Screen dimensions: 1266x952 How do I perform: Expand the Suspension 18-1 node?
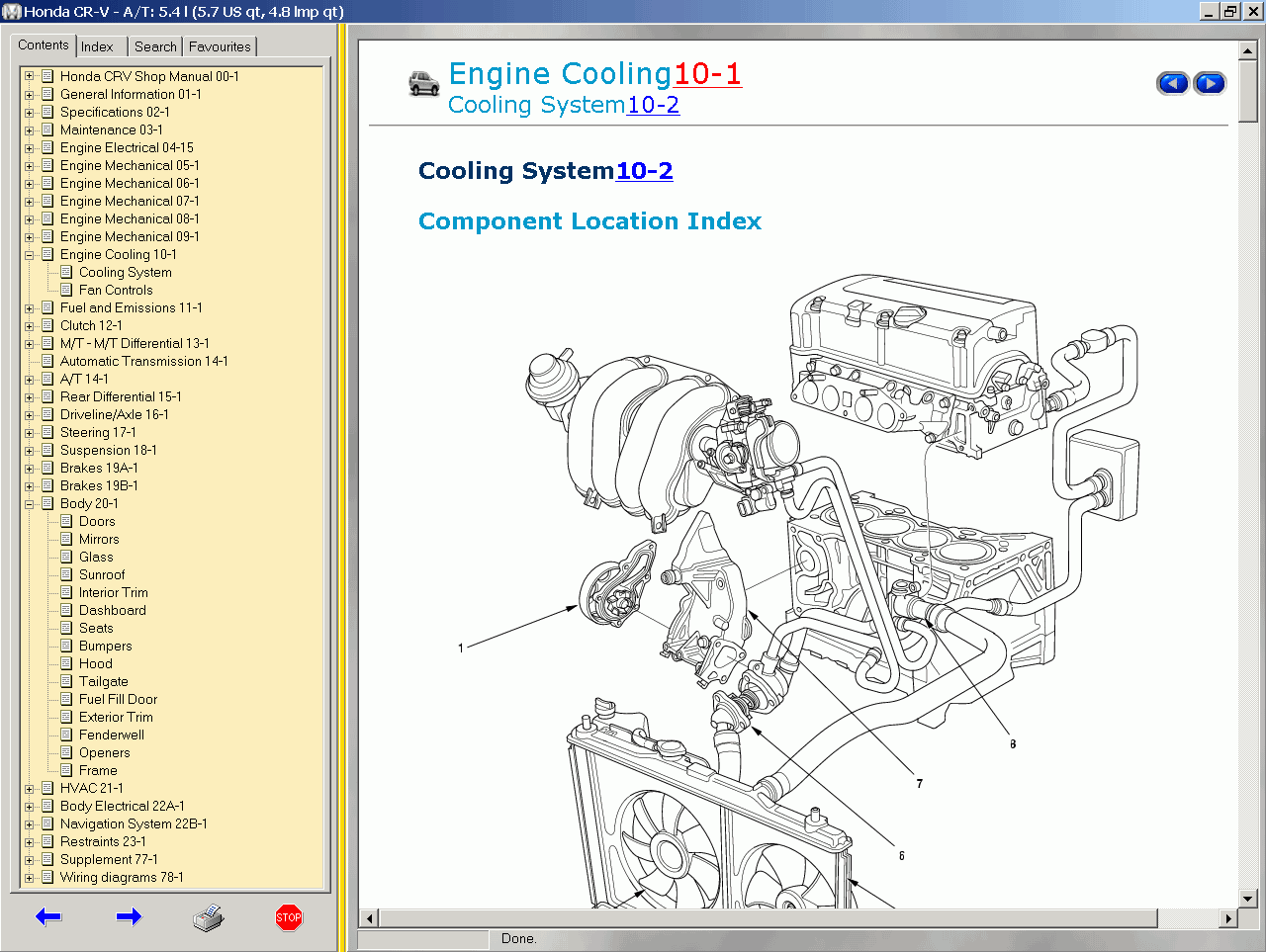(29, 451)
